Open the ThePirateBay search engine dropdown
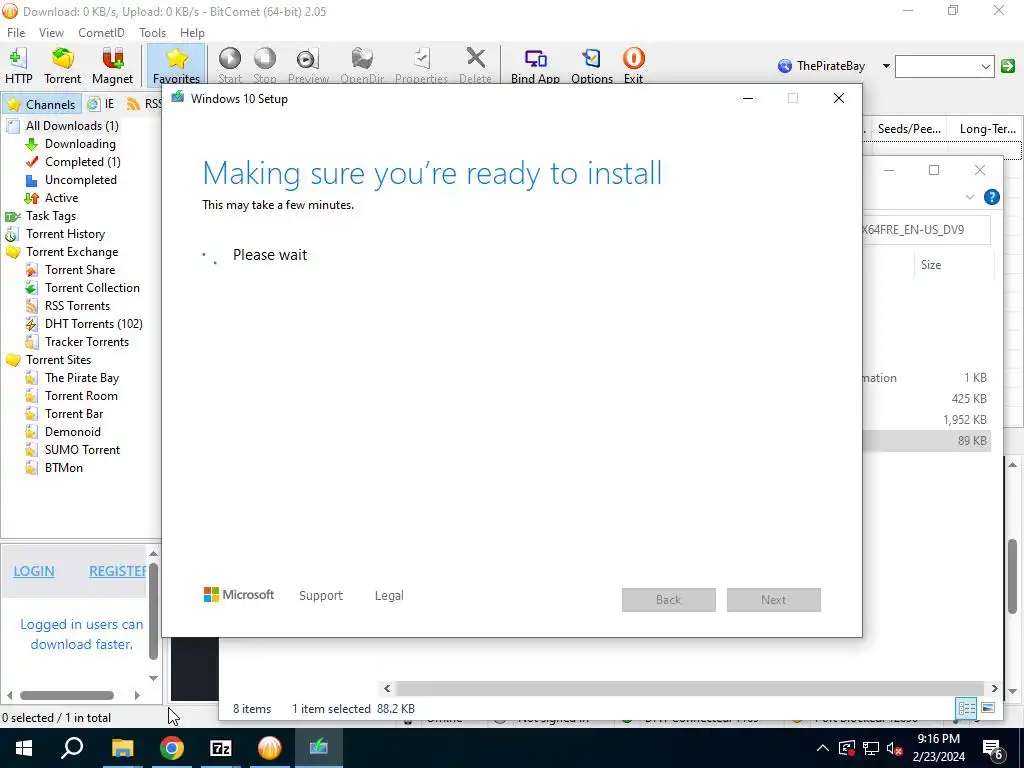Image resolution: width=1024 pixels, height=768 pixels. [x=886, y=66]
